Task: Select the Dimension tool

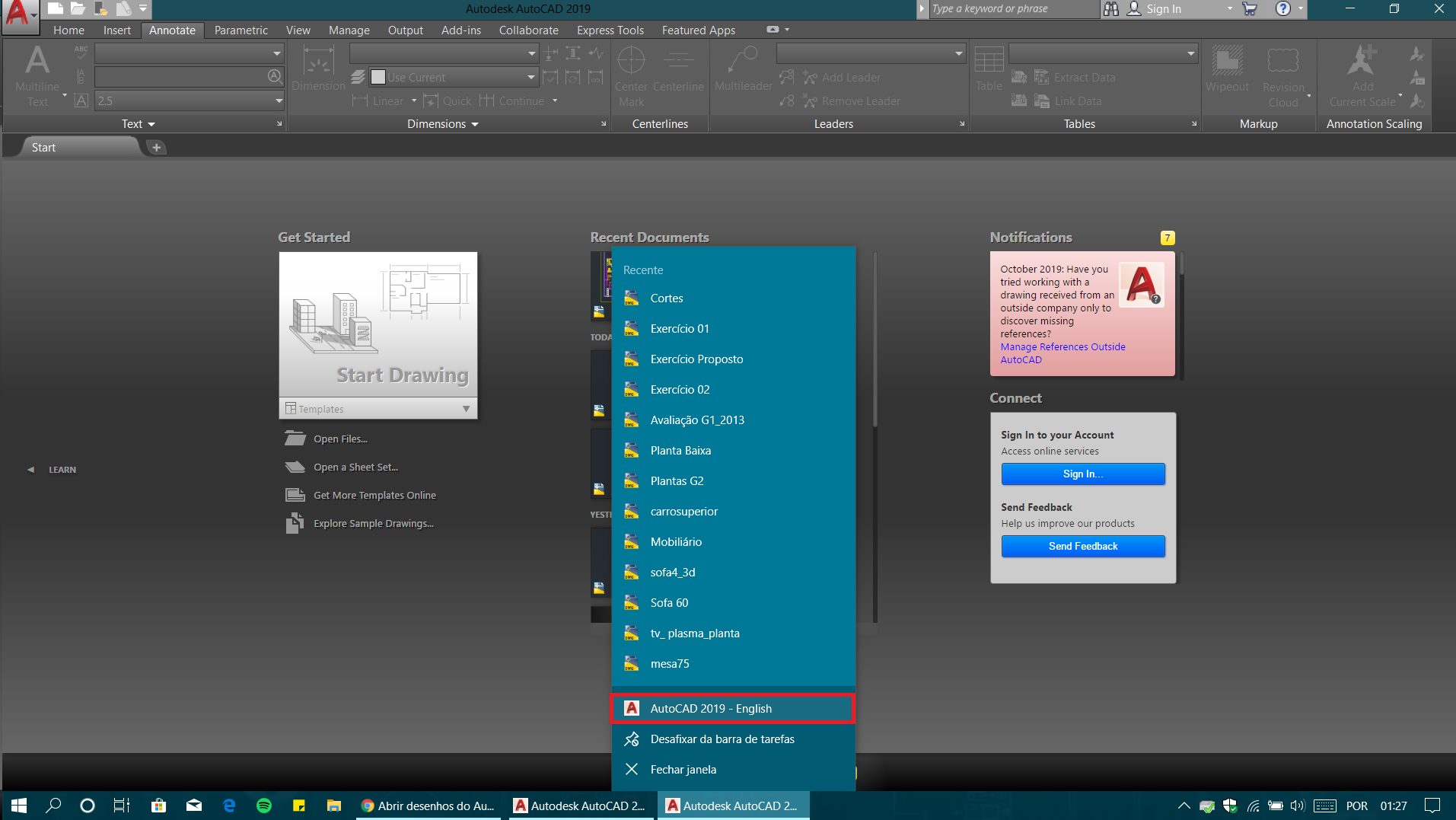Action: click(318, 69)
